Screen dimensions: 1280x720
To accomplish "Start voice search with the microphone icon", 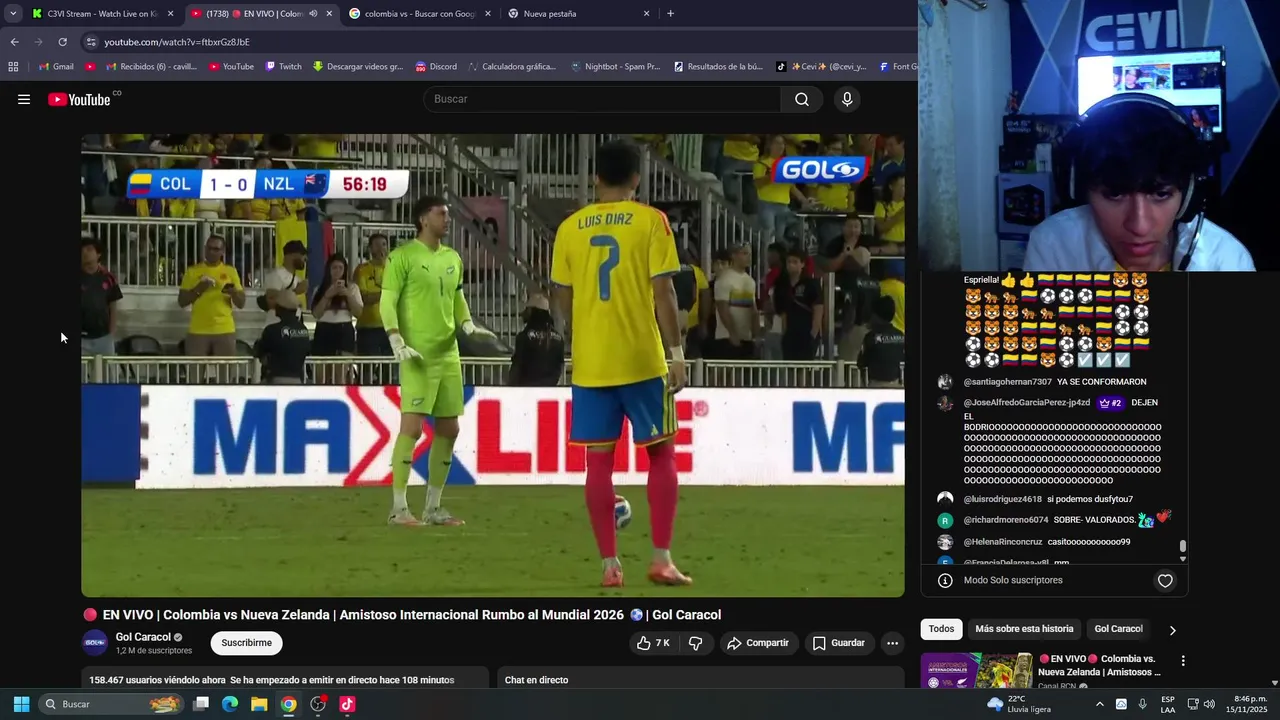I will click(847, 99).
